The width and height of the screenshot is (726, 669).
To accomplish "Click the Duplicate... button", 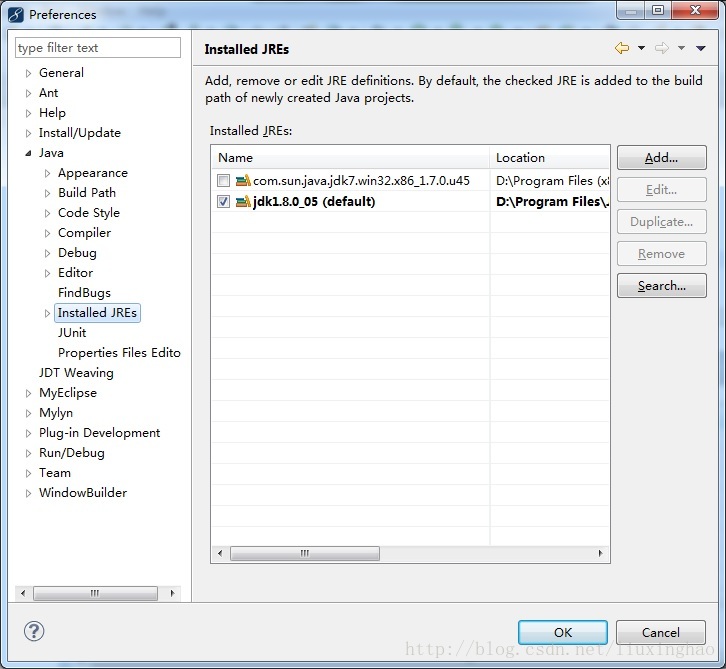I will coord(662,222).
